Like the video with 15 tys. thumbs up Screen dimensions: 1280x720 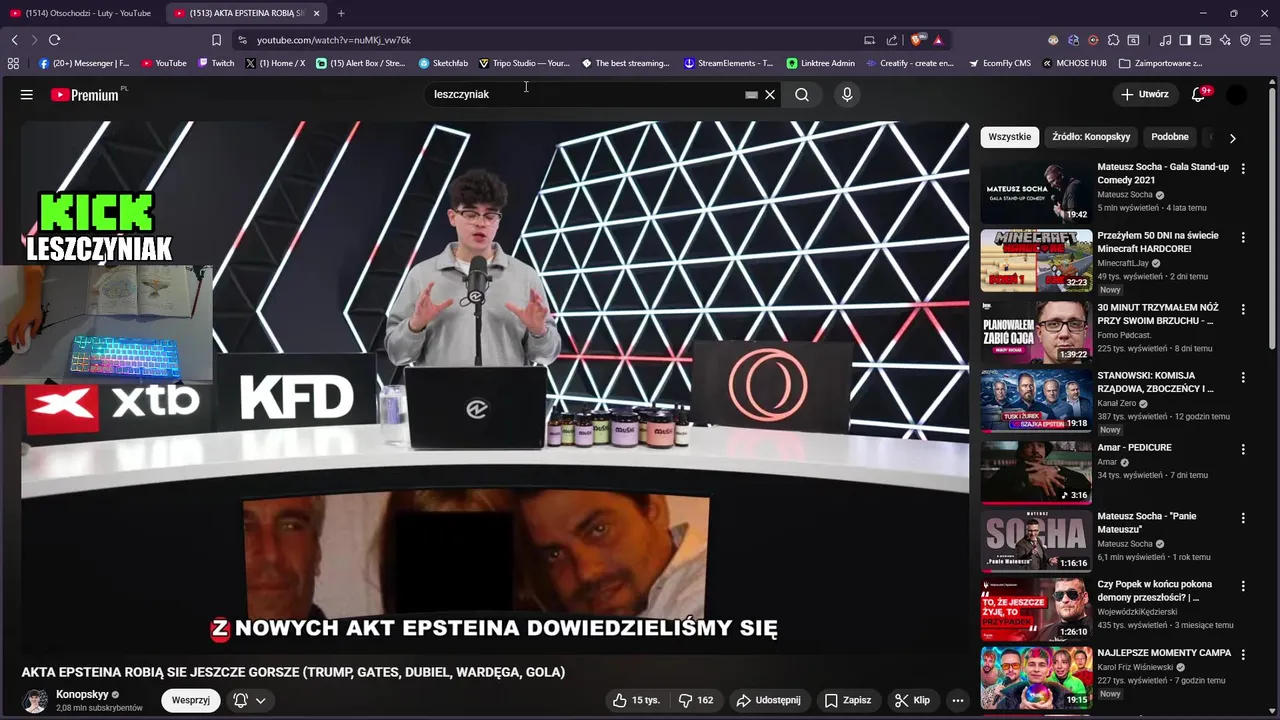tap(636, 700)
